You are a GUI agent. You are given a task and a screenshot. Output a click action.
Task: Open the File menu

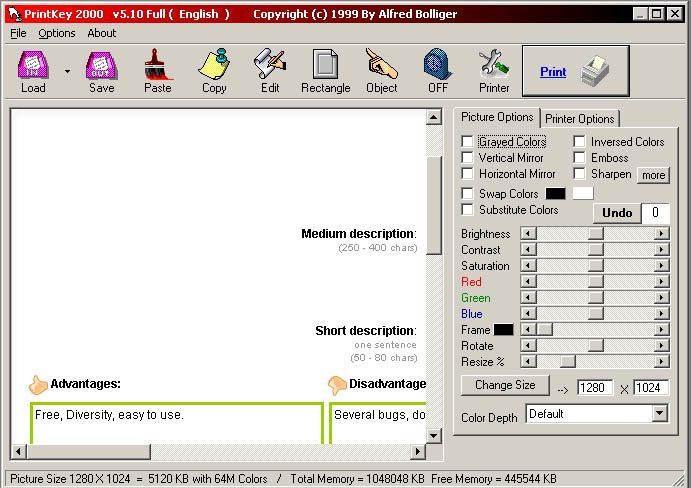(18, 33)
